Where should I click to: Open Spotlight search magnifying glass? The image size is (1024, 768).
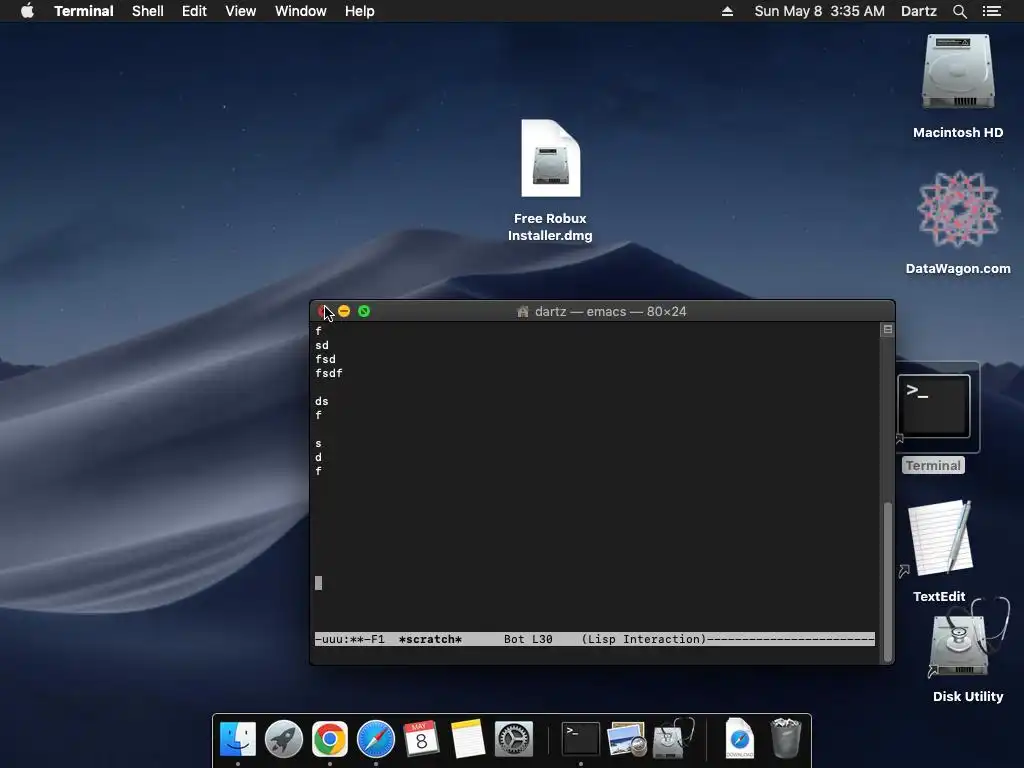(x=959, y=11)
